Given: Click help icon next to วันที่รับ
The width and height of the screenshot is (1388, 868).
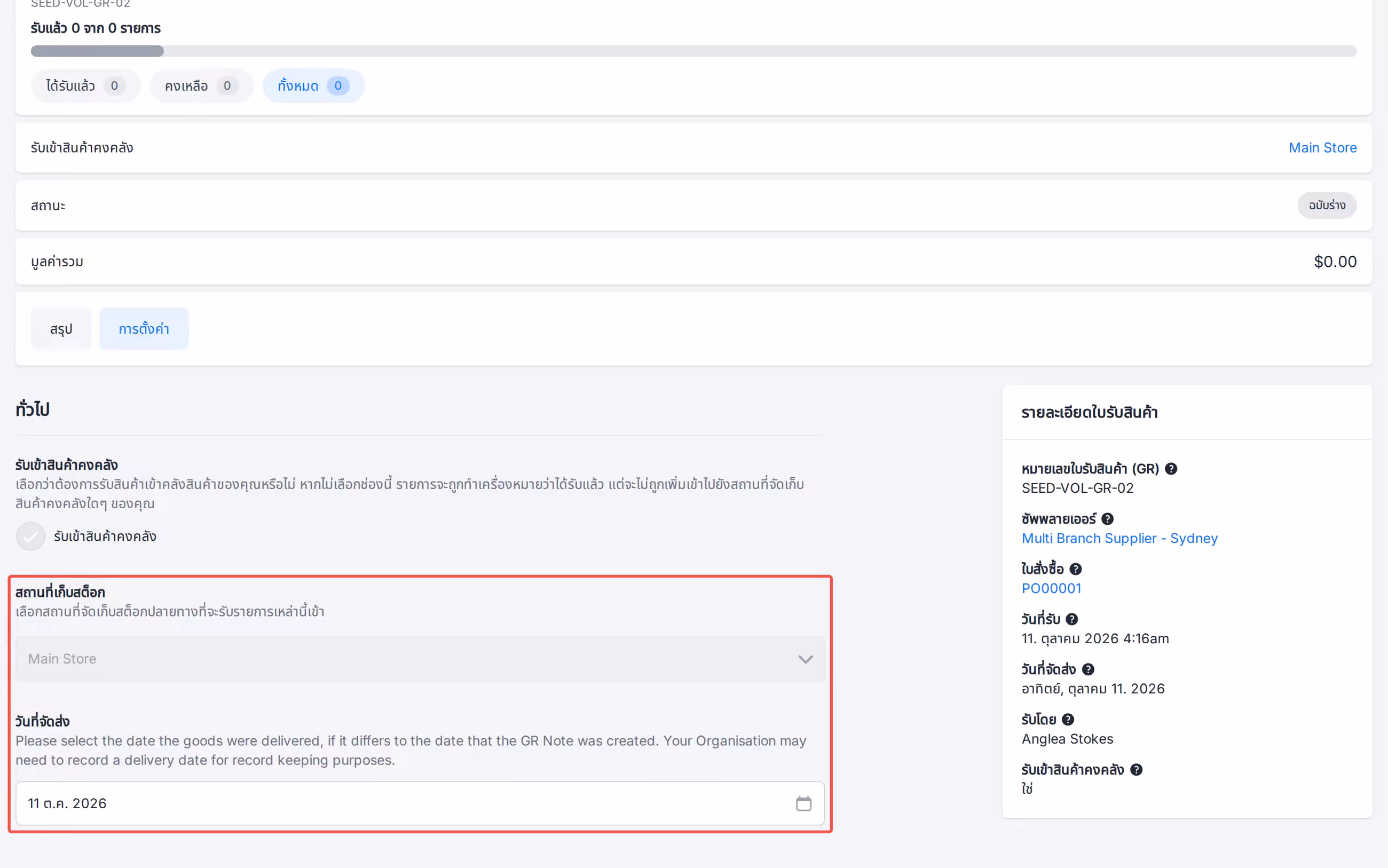Looking at the screenshot, I should (1072, 619).
